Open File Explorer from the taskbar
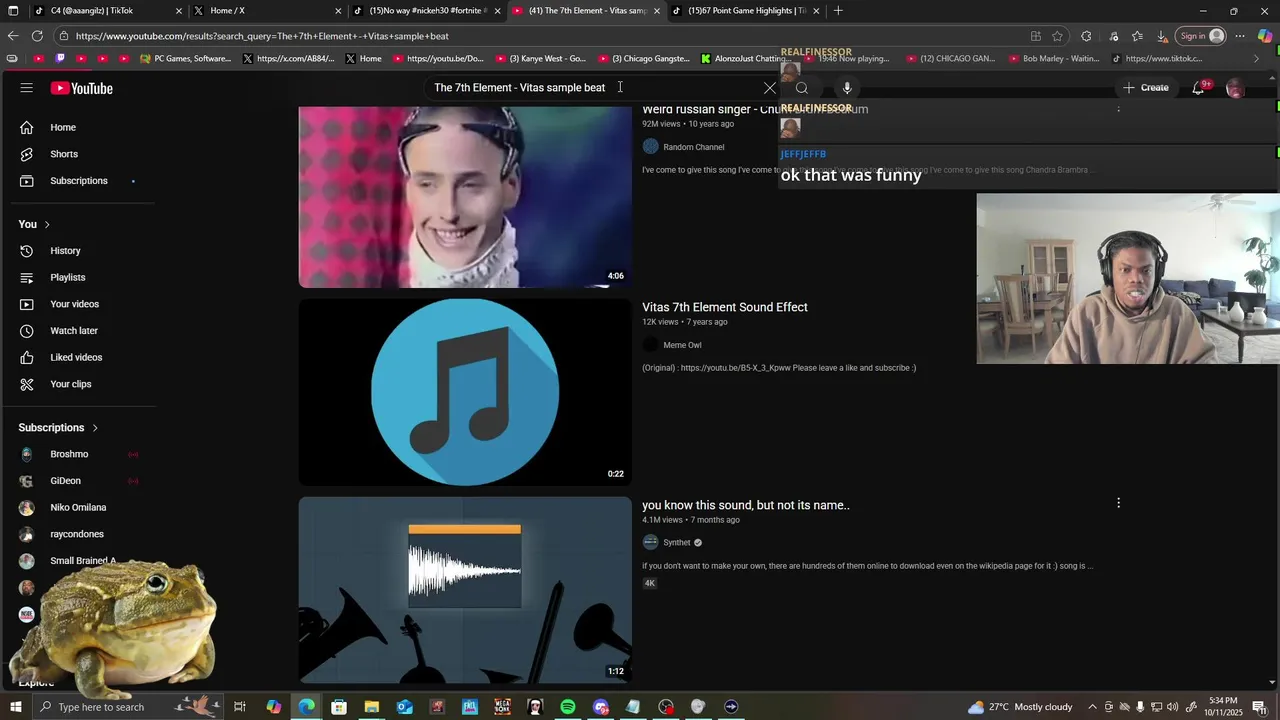Screen dimensions: 1280x720 pyautogui.click(x=371, y=707)
